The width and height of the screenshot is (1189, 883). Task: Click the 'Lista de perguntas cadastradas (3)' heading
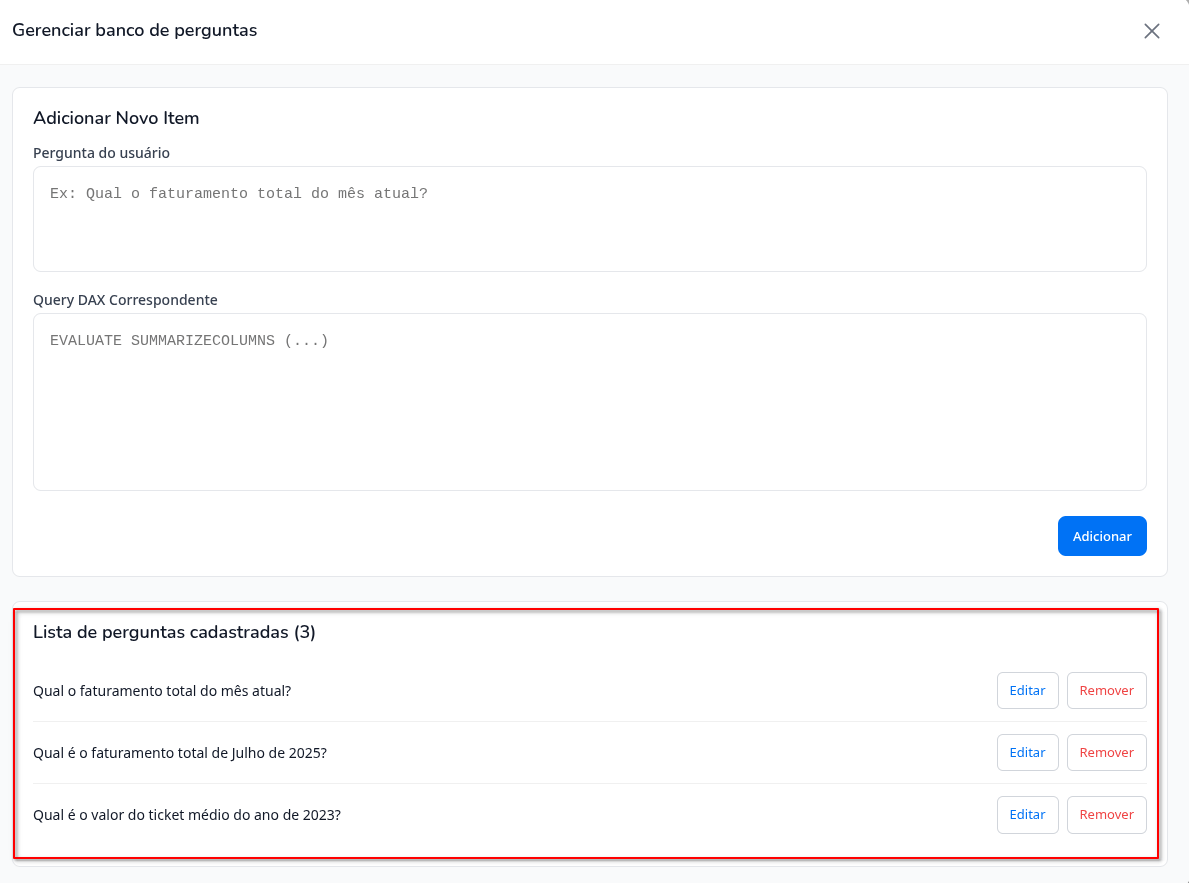coord(174,632)
